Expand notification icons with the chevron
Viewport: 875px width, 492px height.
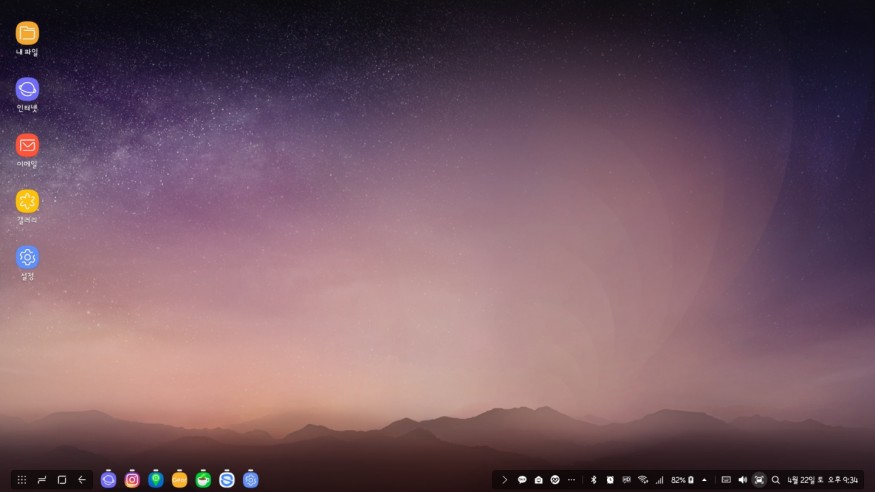tap(505, 480)
